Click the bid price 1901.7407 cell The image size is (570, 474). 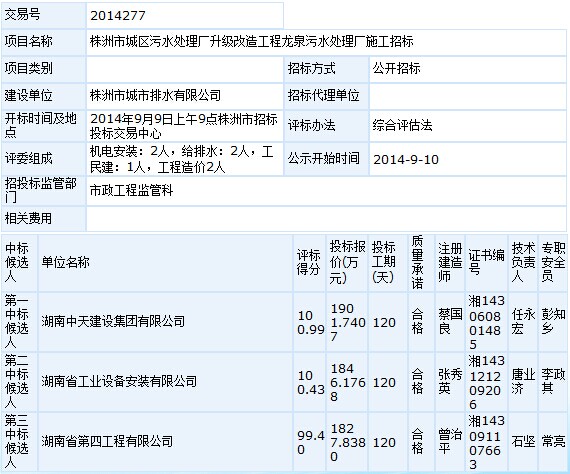tap(348, 322)
